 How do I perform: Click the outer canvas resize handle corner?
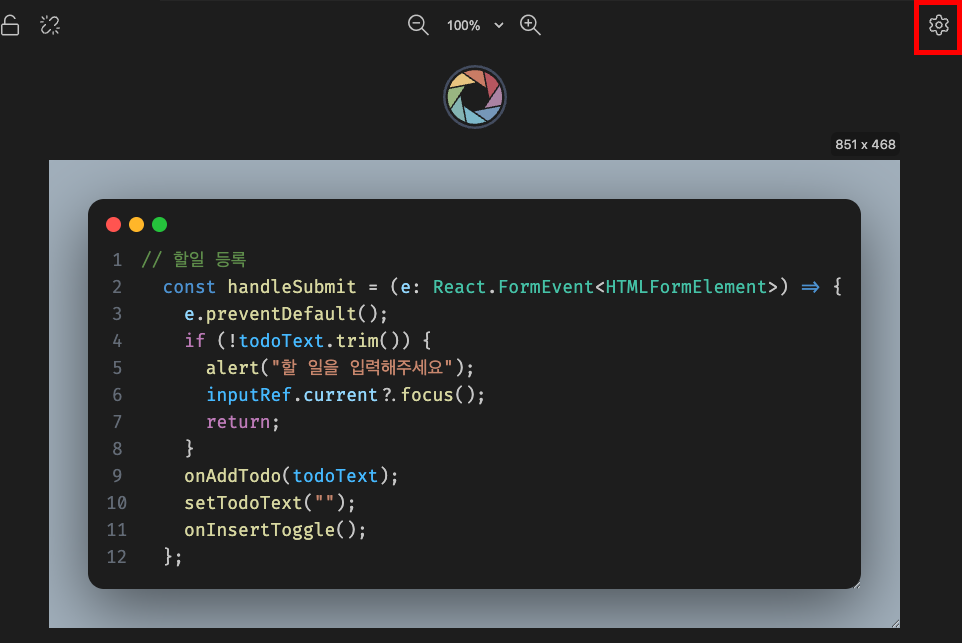(x=896, y=623)
